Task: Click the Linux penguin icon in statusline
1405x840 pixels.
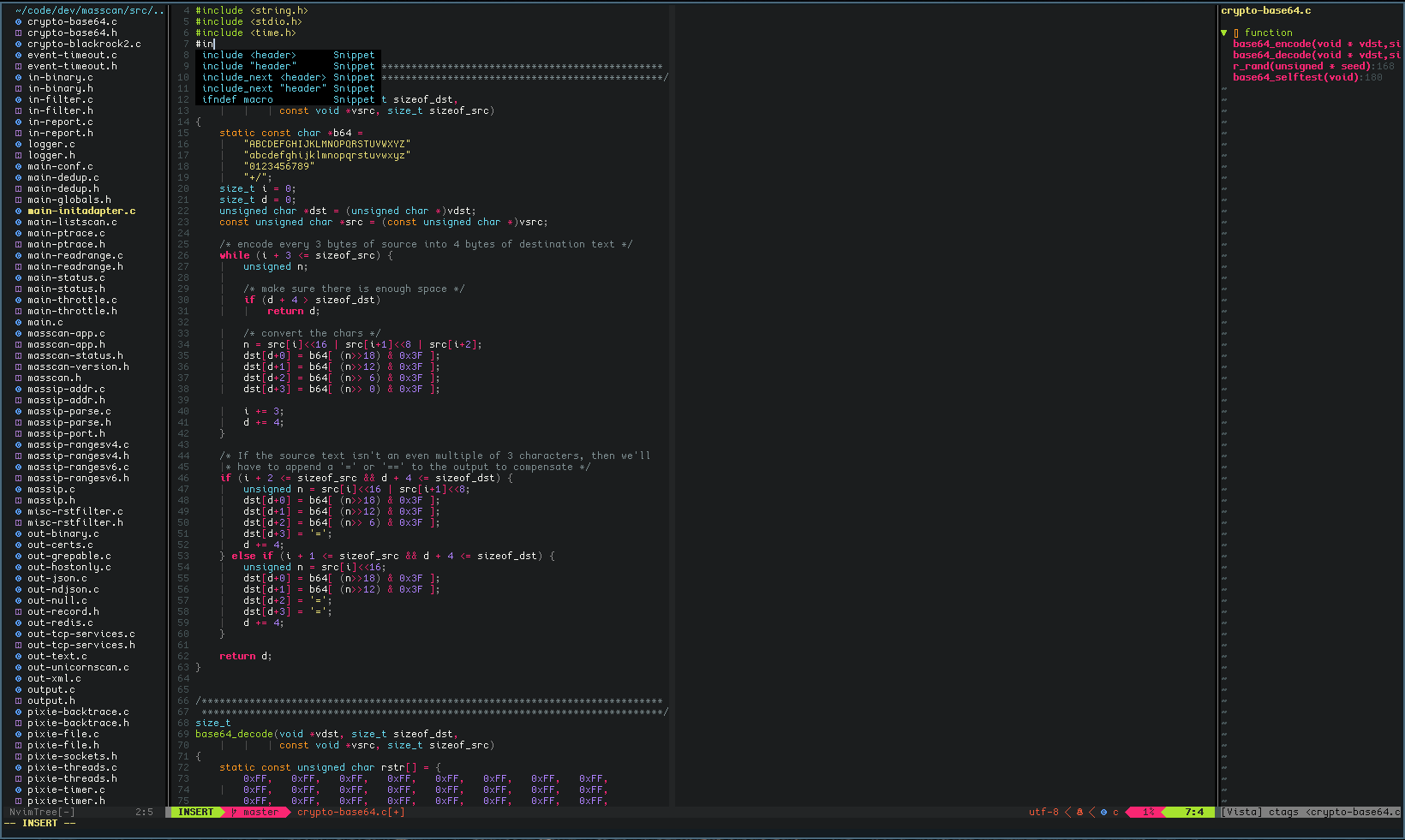Action: pos(1079,812)
